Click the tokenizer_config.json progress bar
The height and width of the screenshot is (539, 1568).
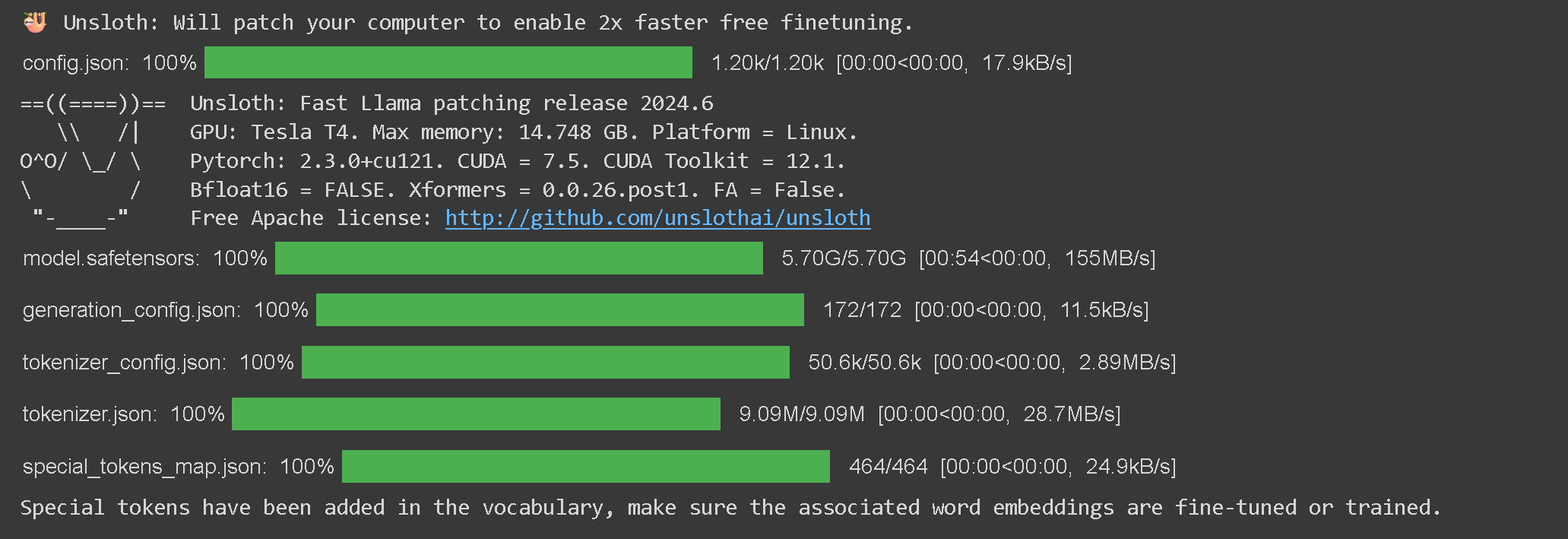(x=545, y=362)
